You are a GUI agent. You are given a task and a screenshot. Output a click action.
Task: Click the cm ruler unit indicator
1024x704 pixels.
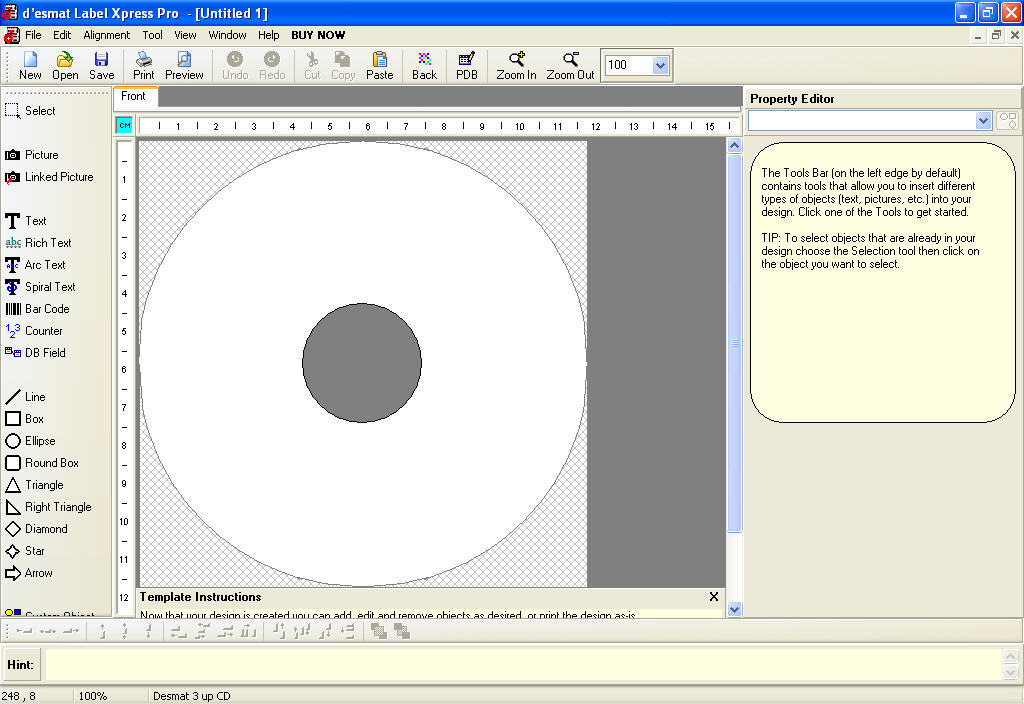tap(124, 125)
